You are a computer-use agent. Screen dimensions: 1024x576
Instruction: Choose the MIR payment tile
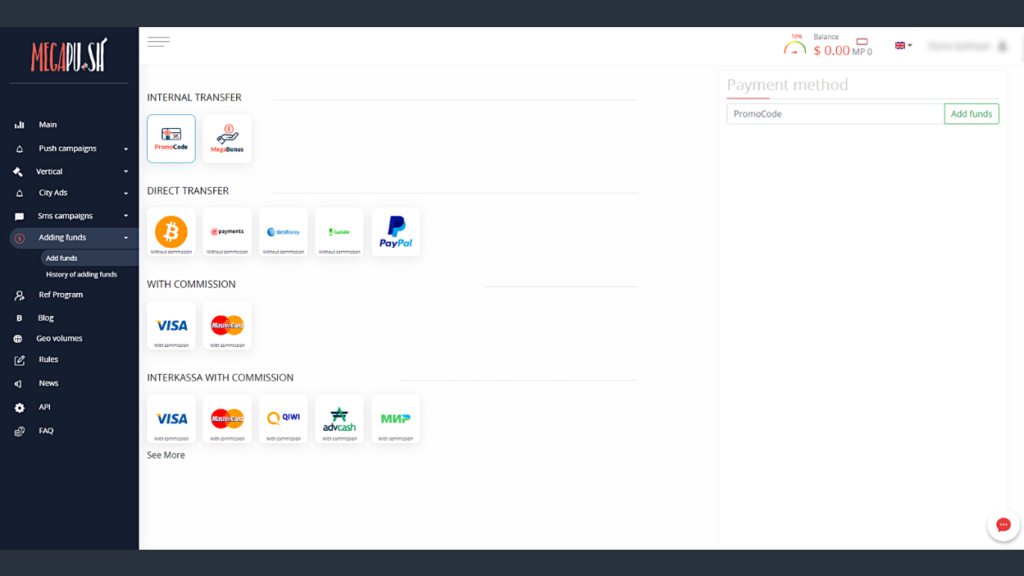point(396,419)
